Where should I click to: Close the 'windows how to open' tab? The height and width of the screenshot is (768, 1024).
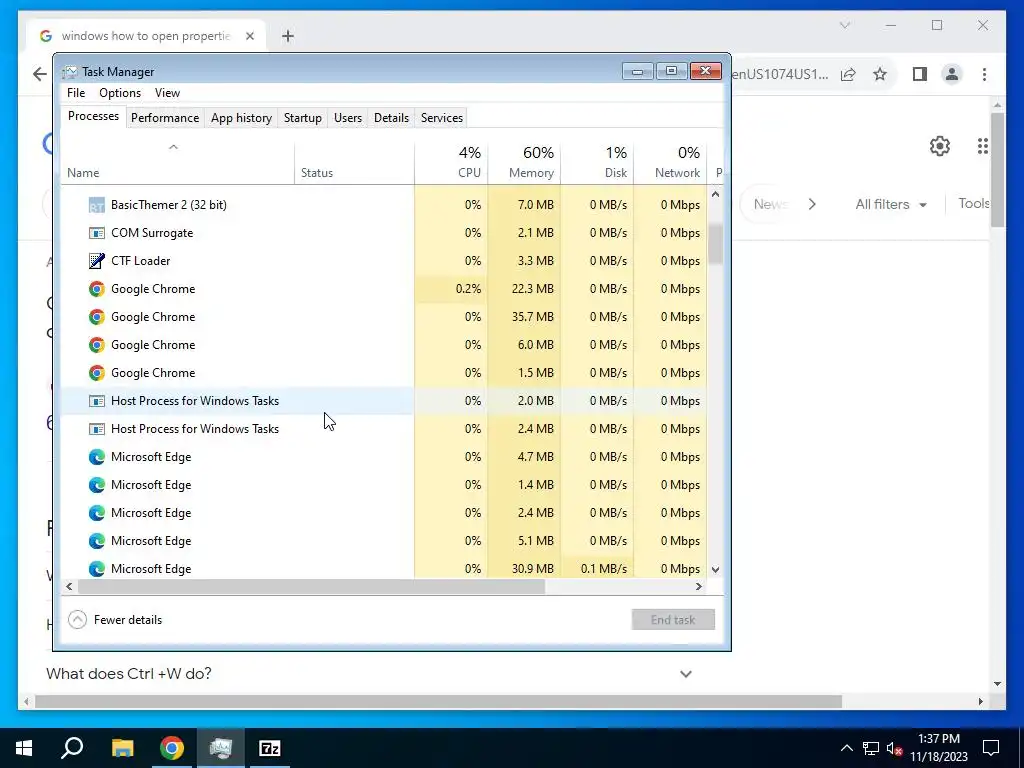[249, 36]
